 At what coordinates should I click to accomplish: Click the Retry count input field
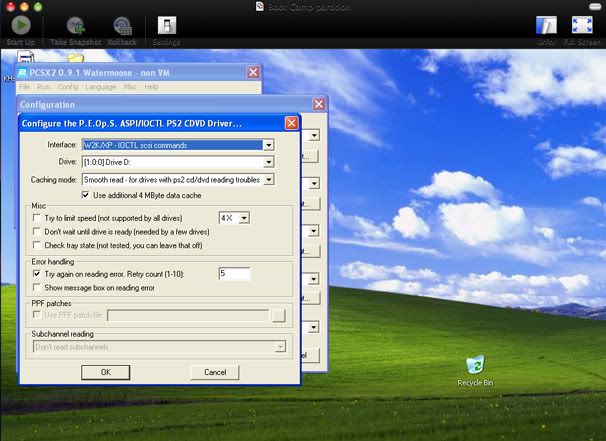[x=235, y=274]
